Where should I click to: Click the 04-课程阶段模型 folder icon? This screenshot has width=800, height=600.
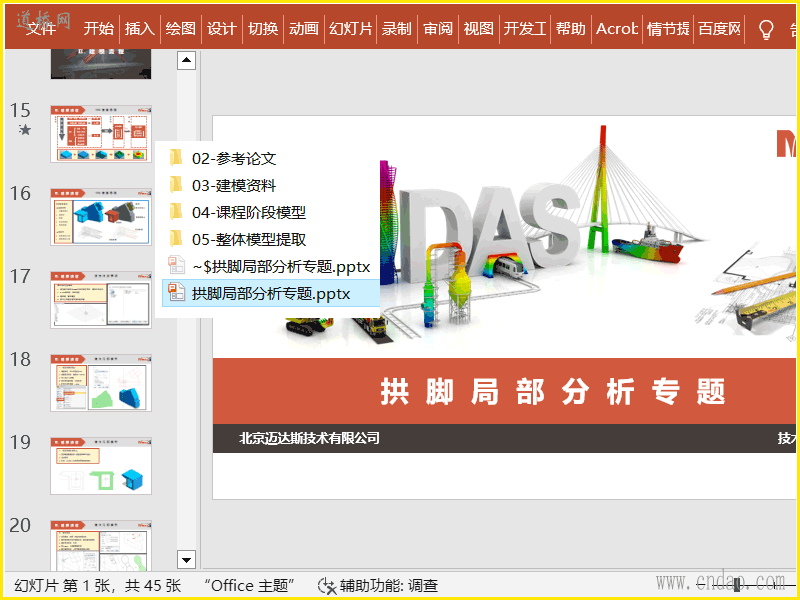click(176, 212)
